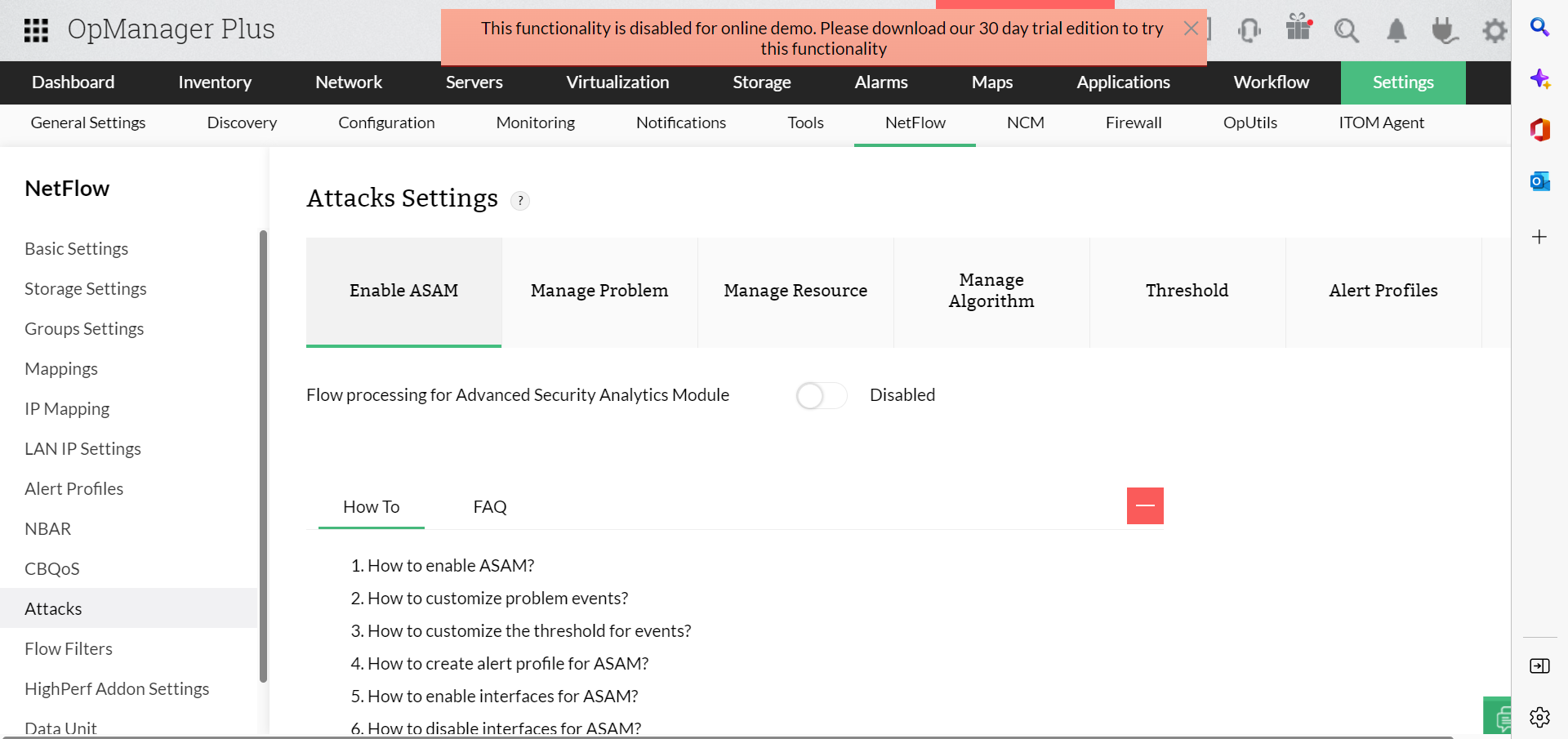Switch to Tools settings tab
Screen dimensions: 1568x739
click(x=805, y=123)
